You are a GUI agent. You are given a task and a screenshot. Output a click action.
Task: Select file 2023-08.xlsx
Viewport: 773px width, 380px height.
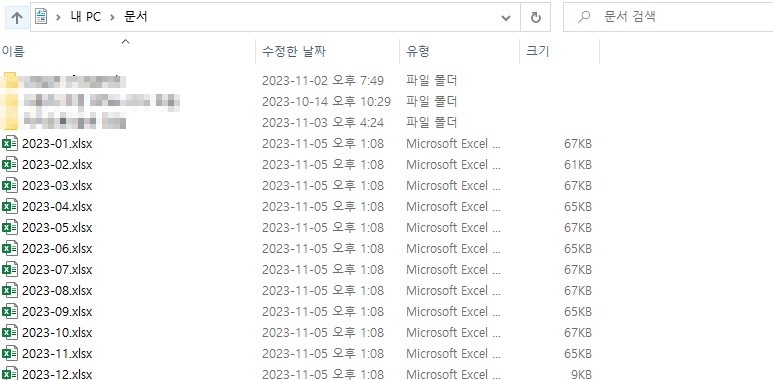[57, 291]
